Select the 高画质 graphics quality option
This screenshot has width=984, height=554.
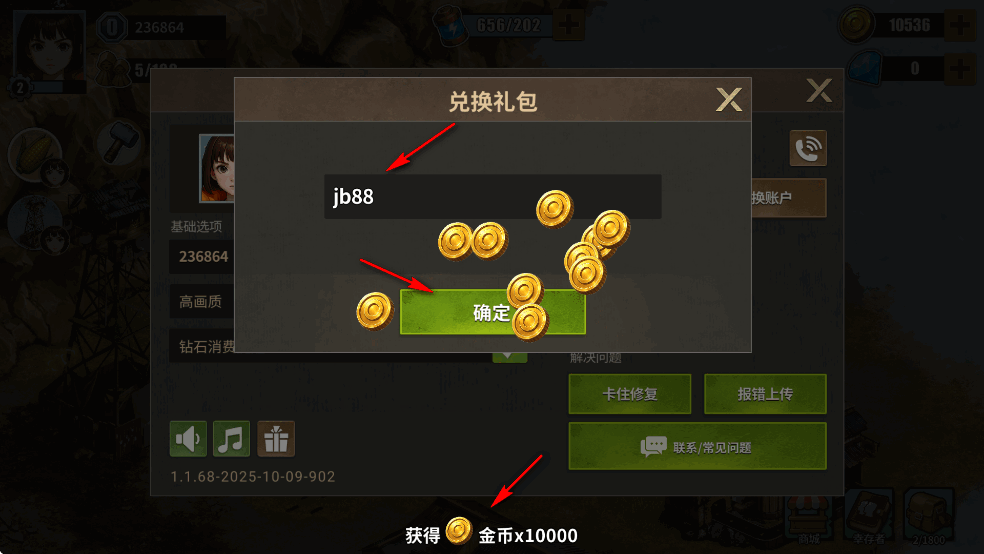click(201, 302)
